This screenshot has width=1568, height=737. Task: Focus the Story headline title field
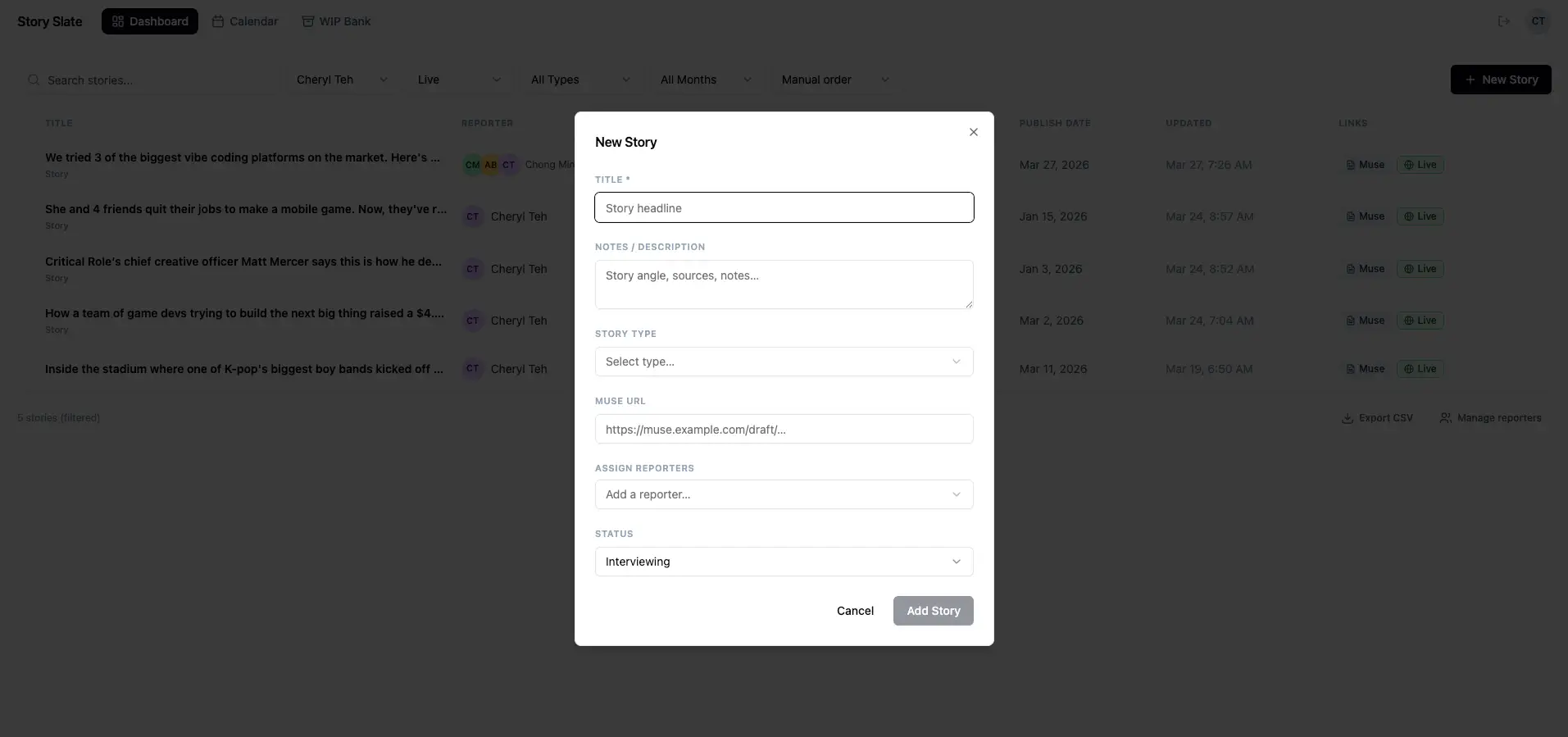pos(784,208)
